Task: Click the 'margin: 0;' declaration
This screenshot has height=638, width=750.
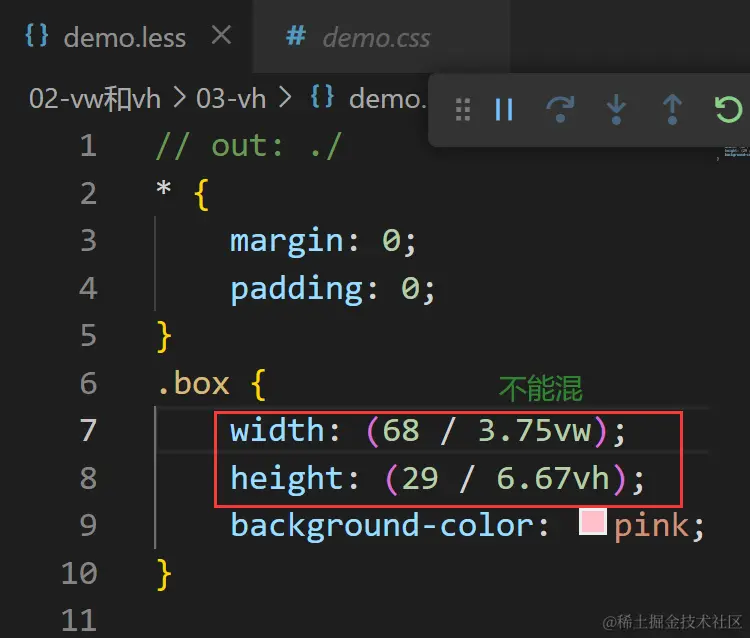Action: tap(323, 241)
